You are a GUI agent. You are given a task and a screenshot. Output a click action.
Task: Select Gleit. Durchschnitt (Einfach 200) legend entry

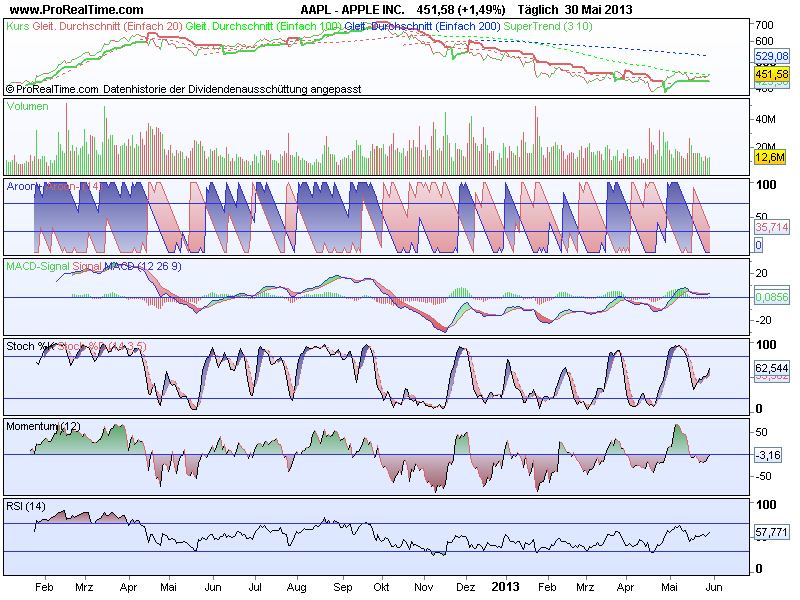click(x=422, y=26)
